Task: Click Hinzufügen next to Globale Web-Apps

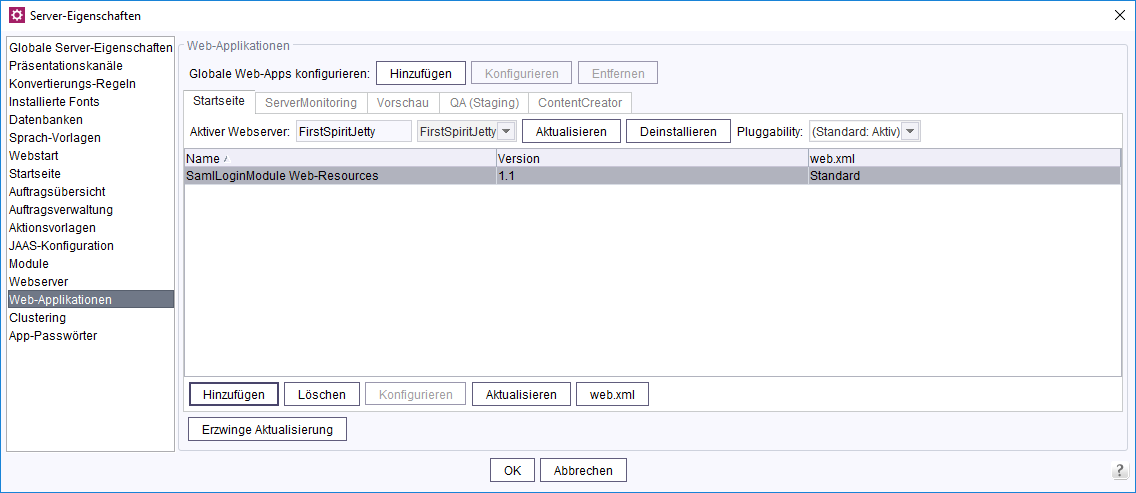Action: point(421,73)
